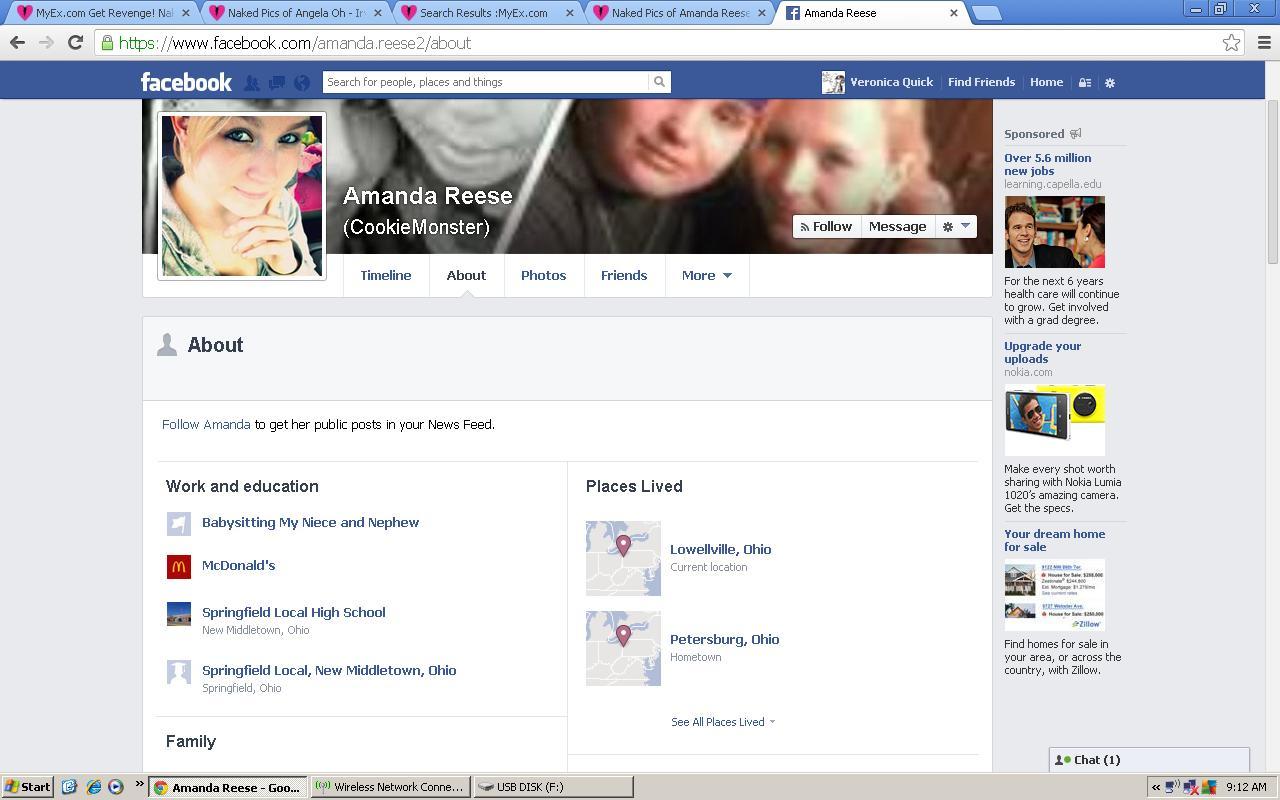Open the Friends tab

[624, 275]
